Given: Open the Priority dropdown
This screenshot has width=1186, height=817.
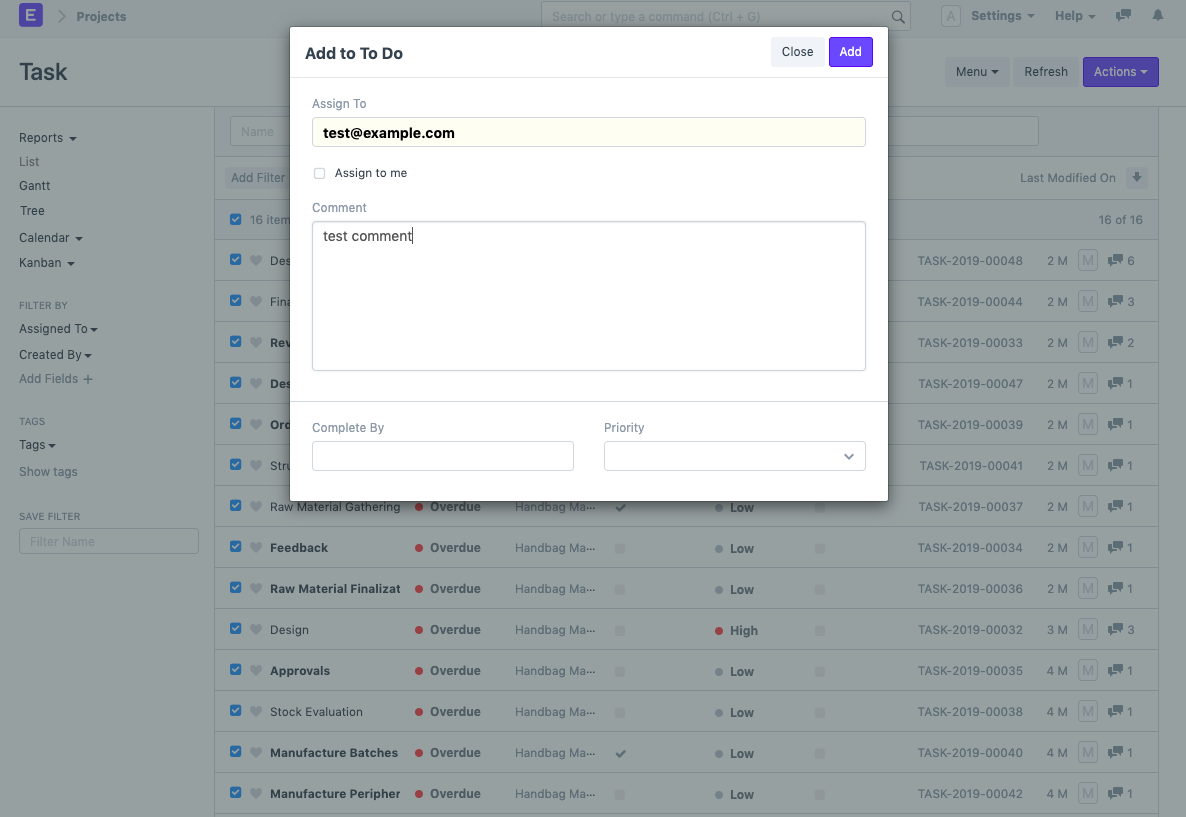Looking at the screenshot, I should (x=734, y=456).
